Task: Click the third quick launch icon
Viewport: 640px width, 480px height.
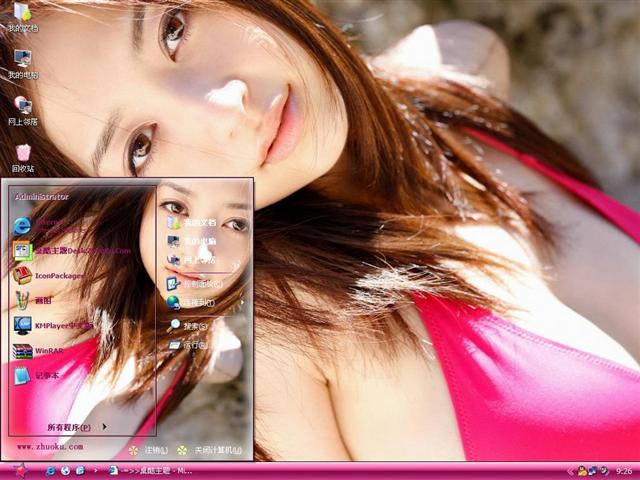Action: coord(80,471)
